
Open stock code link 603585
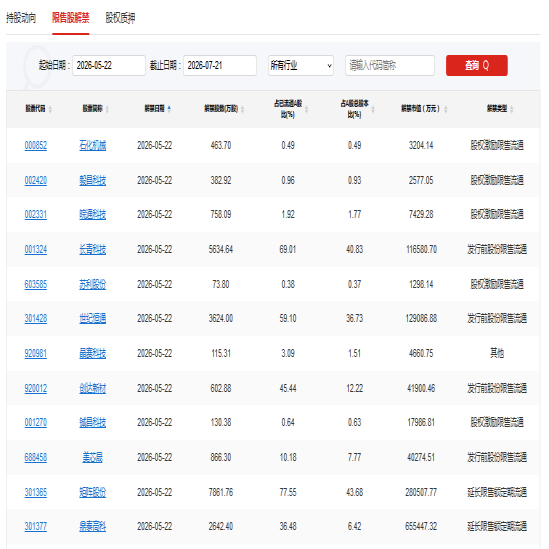[x=36, y=284]
